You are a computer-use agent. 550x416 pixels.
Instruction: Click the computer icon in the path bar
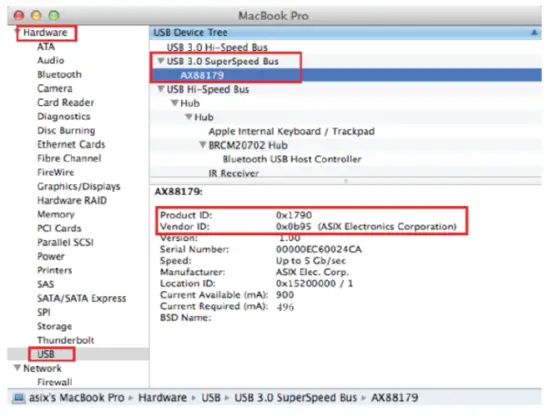point(19,398)
